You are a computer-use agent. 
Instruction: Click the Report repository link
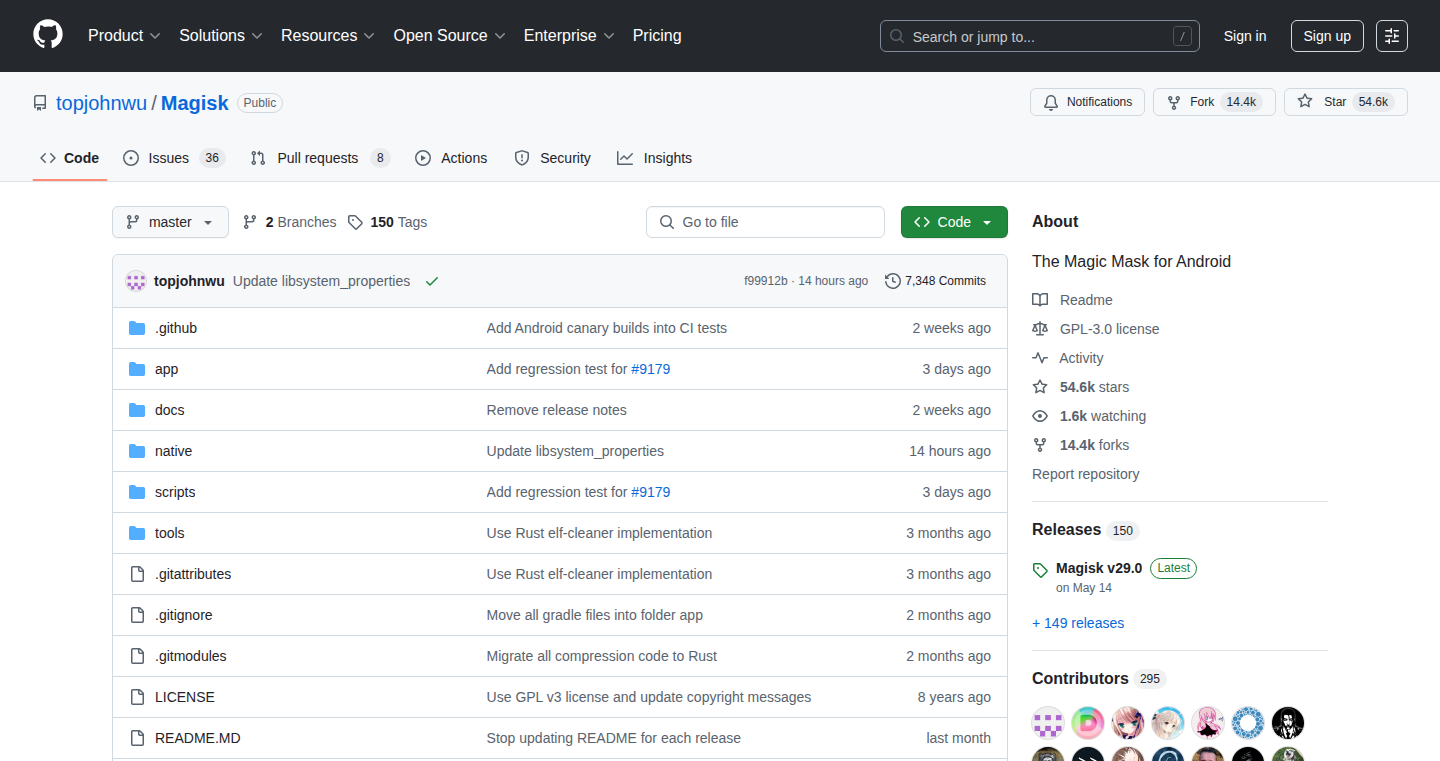(1086, 474)
